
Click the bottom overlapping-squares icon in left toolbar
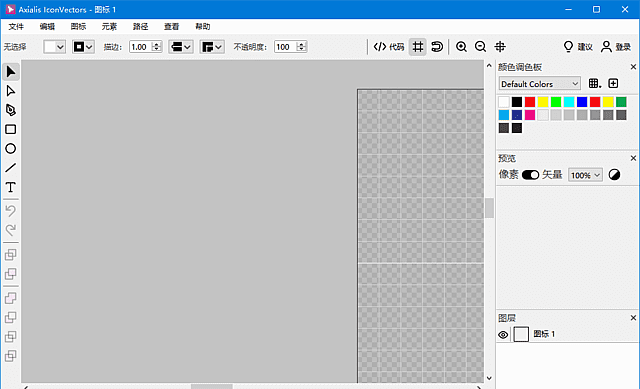(x=11, y=356)
